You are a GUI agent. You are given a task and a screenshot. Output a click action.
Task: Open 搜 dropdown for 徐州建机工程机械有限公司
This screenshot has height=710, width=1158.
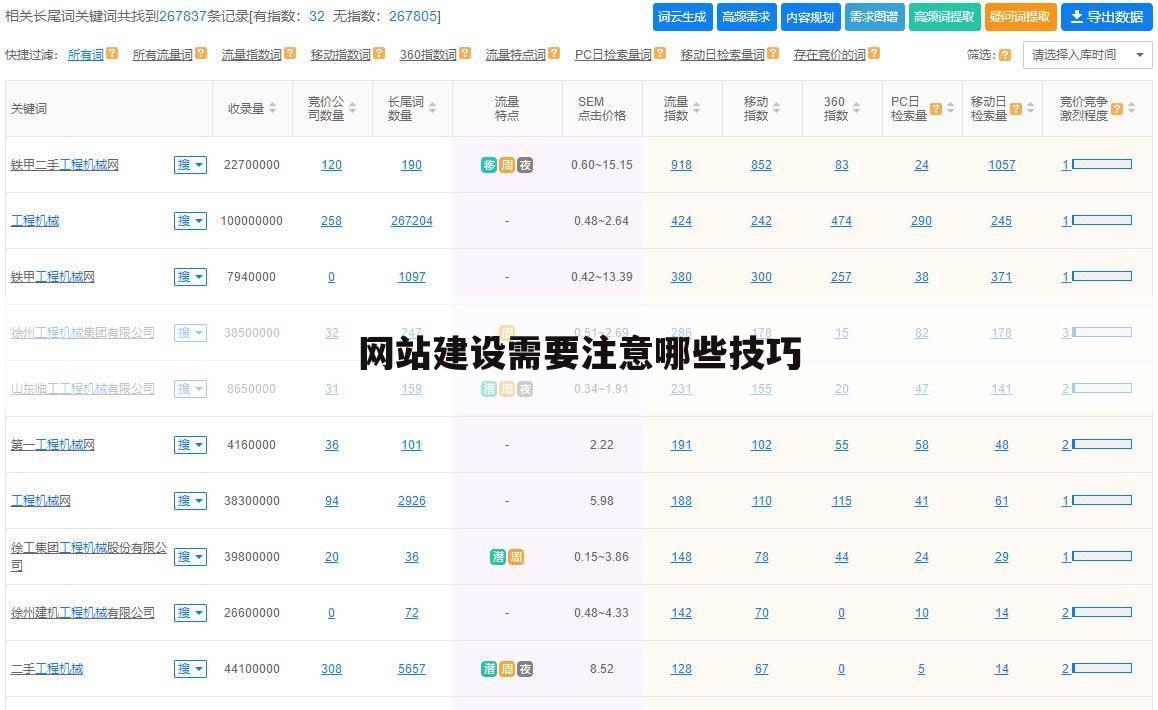(x=190, y=612)
